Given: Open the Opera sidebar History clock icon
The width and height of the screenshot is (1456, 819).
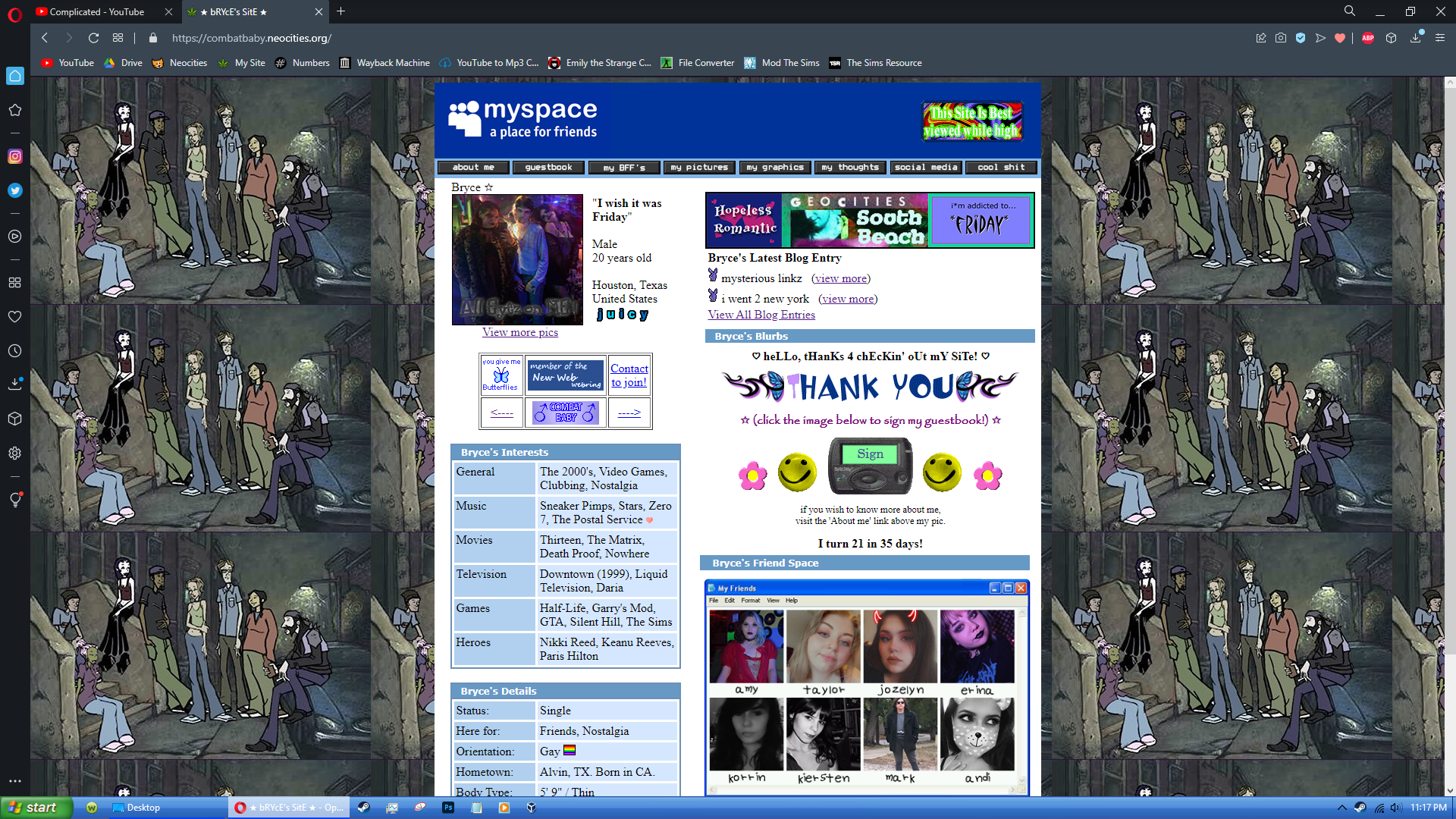Looking at the screenshot, I should (14, 351).
